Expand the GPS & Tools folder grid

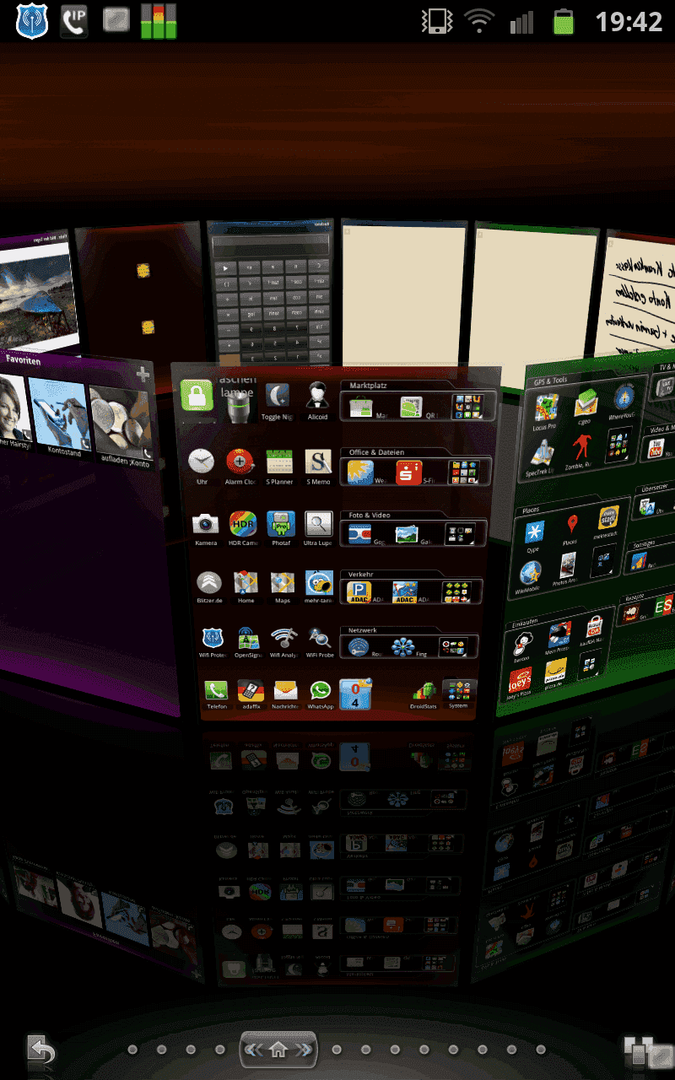tap(619, 444)
